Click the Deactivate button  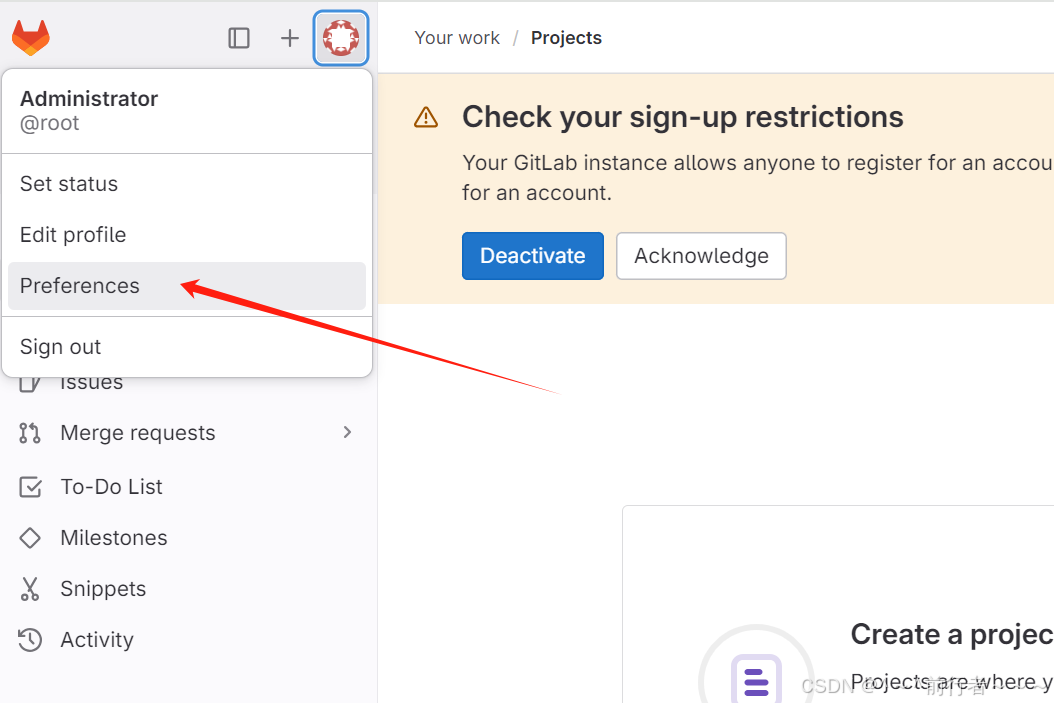pyautogui.click(x=533, y=256)
